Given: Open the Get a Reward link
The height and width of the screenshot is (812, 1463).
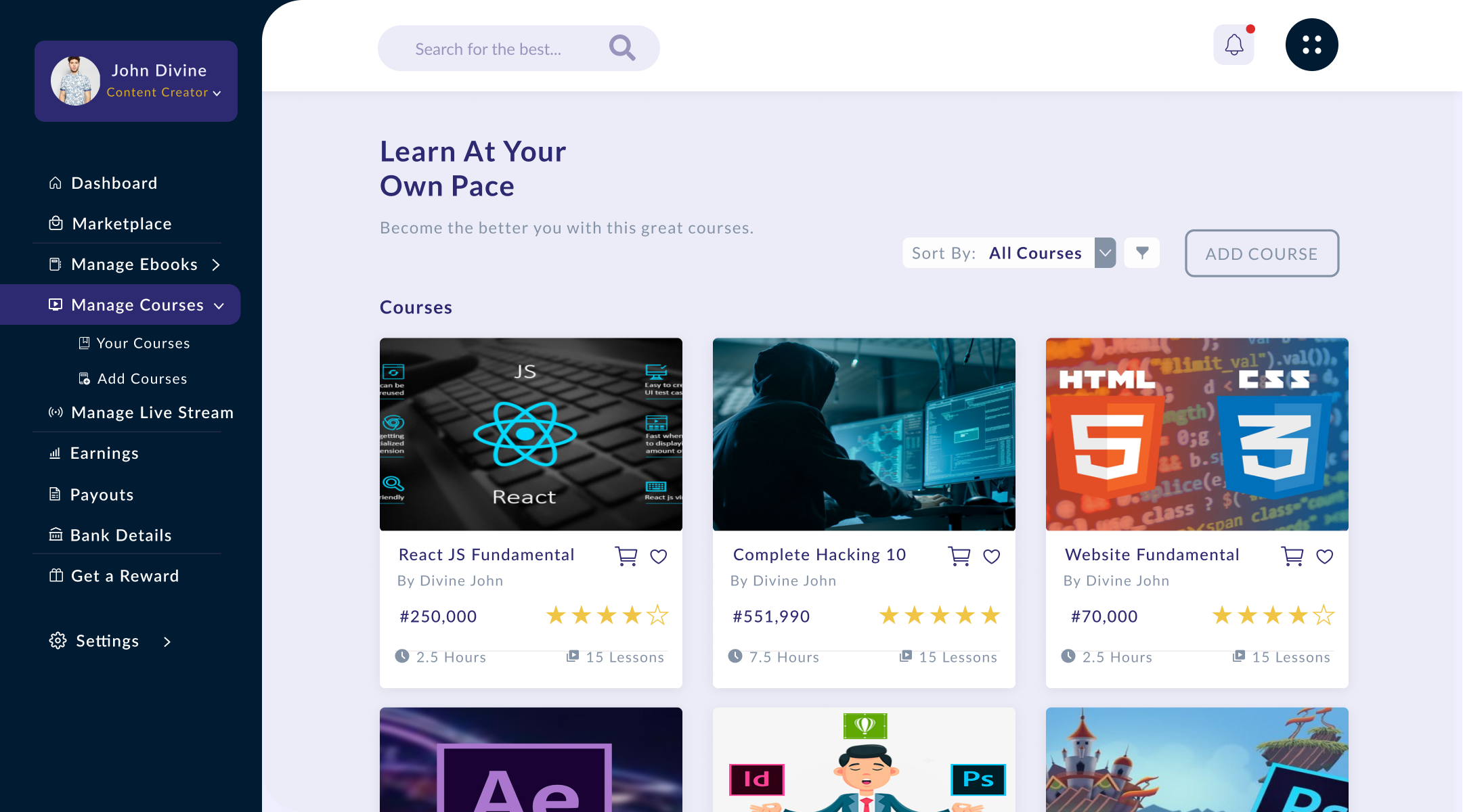Looking at the screenshot, I should 125,576.
